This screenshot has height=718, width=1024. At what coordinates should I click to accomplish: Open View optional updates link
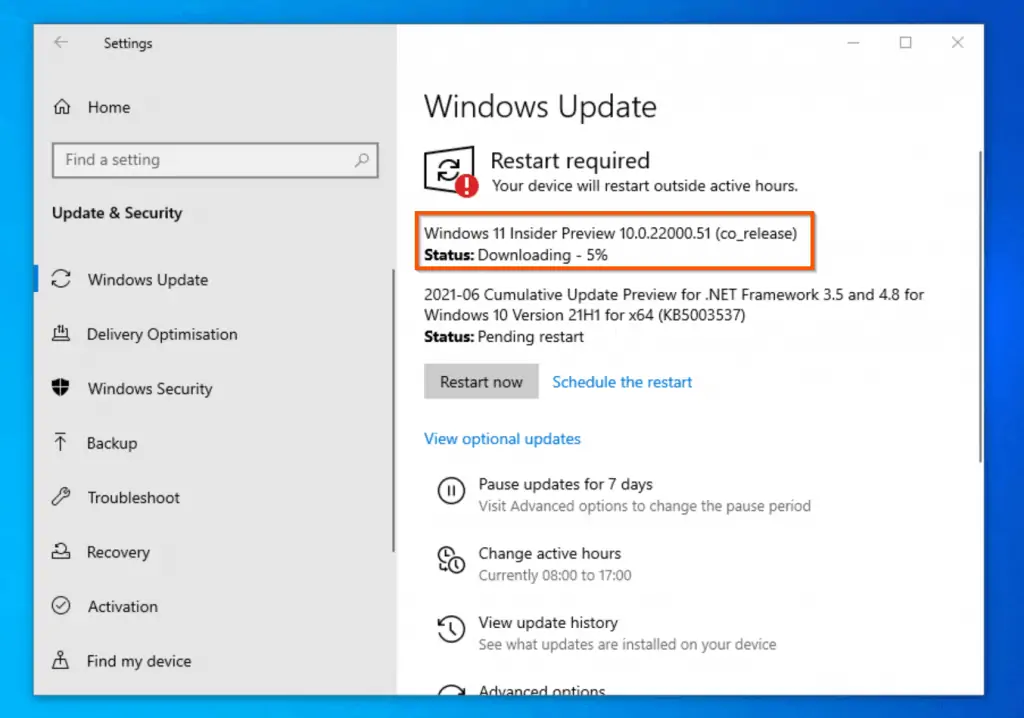coord(502,438)
